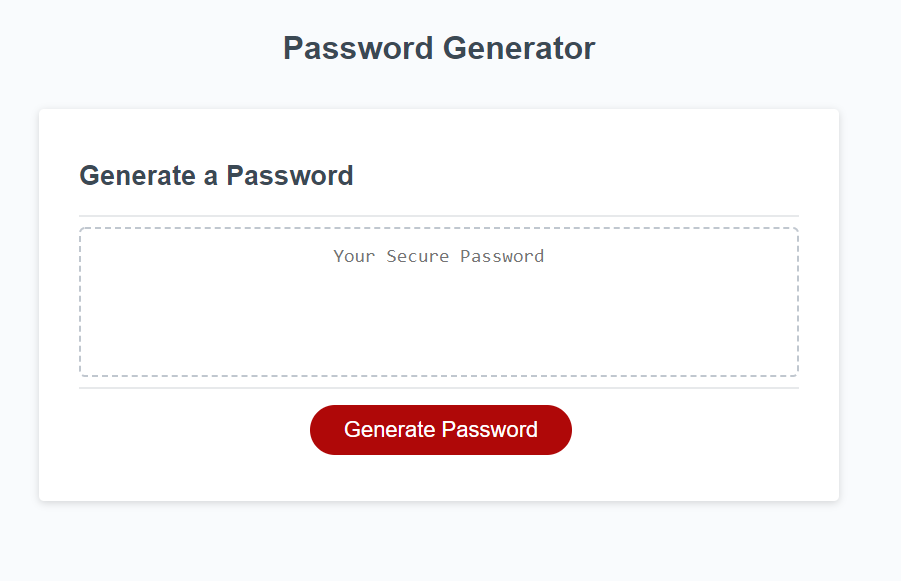Click the Generate a Password heading
The width and height of the screenshot is (901, 581).
(216, 176)
